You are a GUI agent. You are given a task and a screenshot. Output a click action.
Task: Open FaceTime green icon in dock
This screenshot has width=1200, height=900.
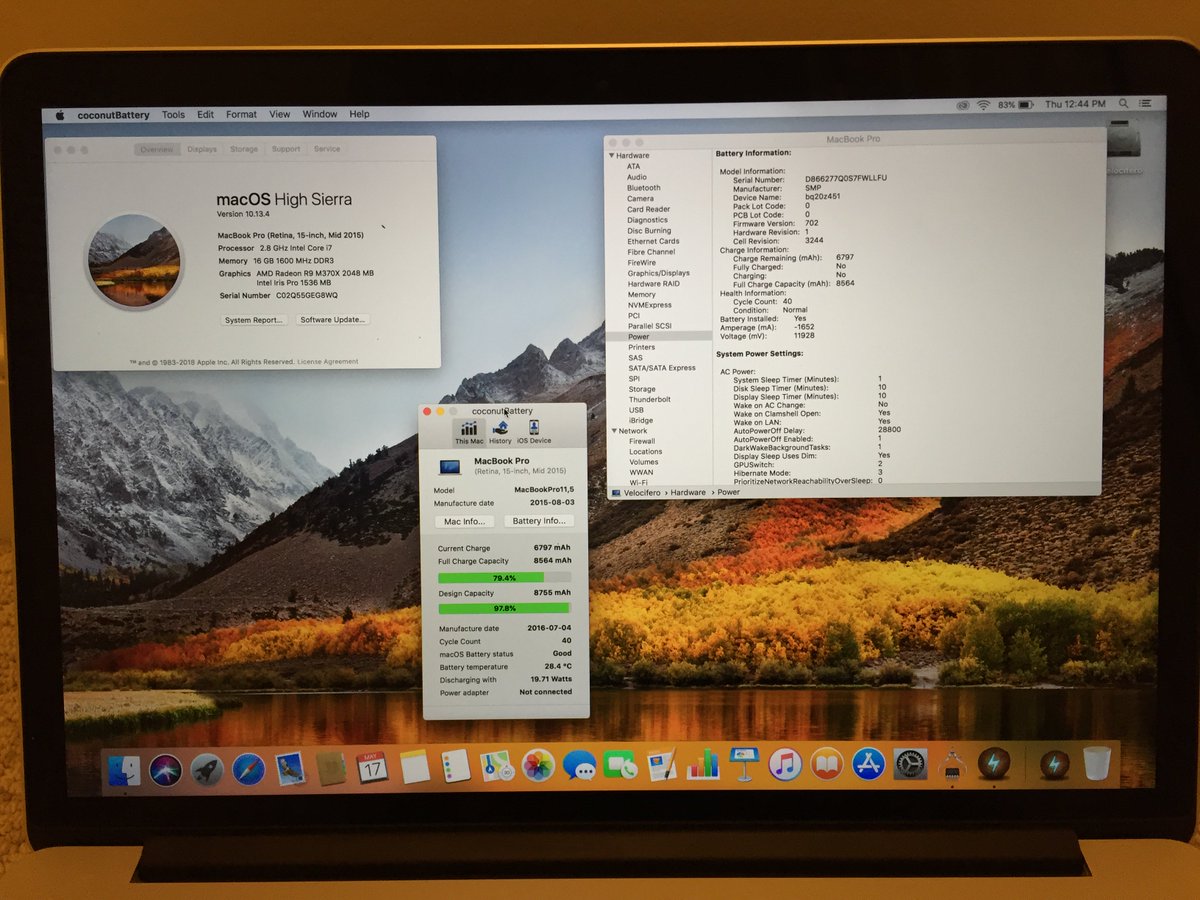point(620,766)
